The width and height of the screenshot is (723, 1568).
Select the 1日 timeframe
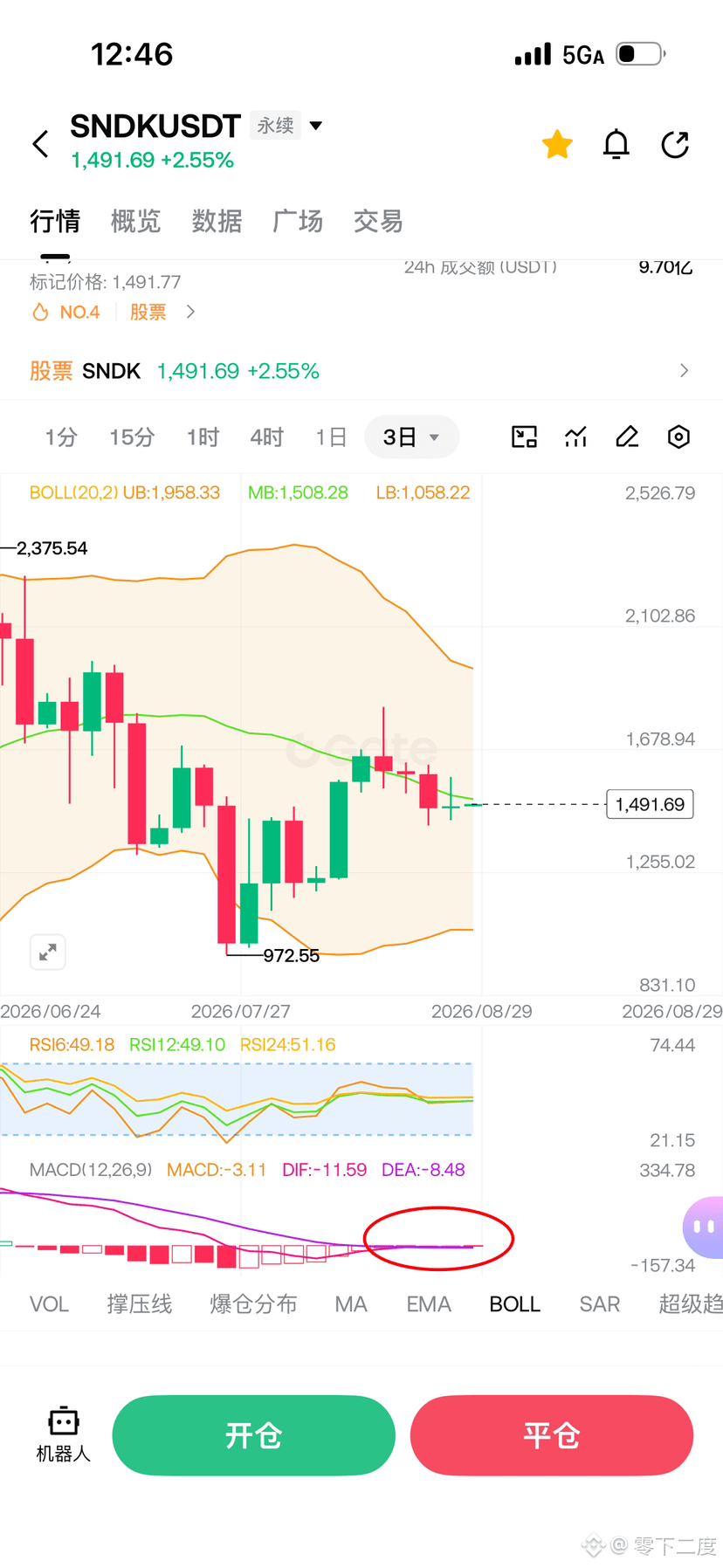pos(332,437)
